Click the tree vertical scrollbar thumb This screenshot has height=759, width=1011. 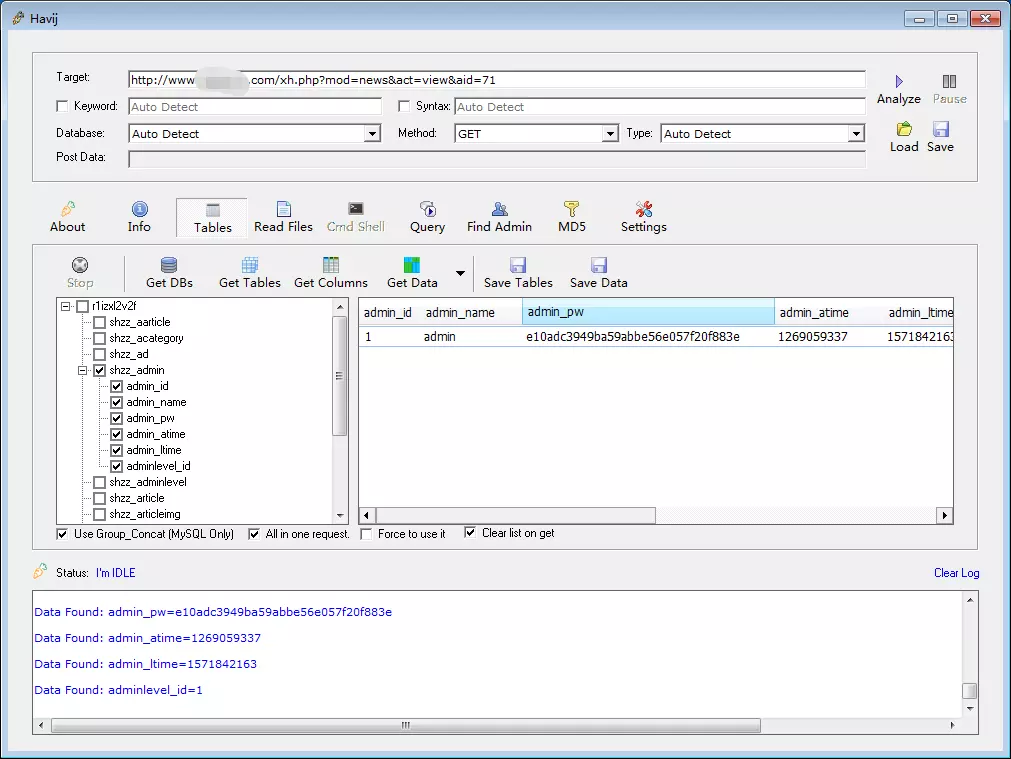pos(340,376)
